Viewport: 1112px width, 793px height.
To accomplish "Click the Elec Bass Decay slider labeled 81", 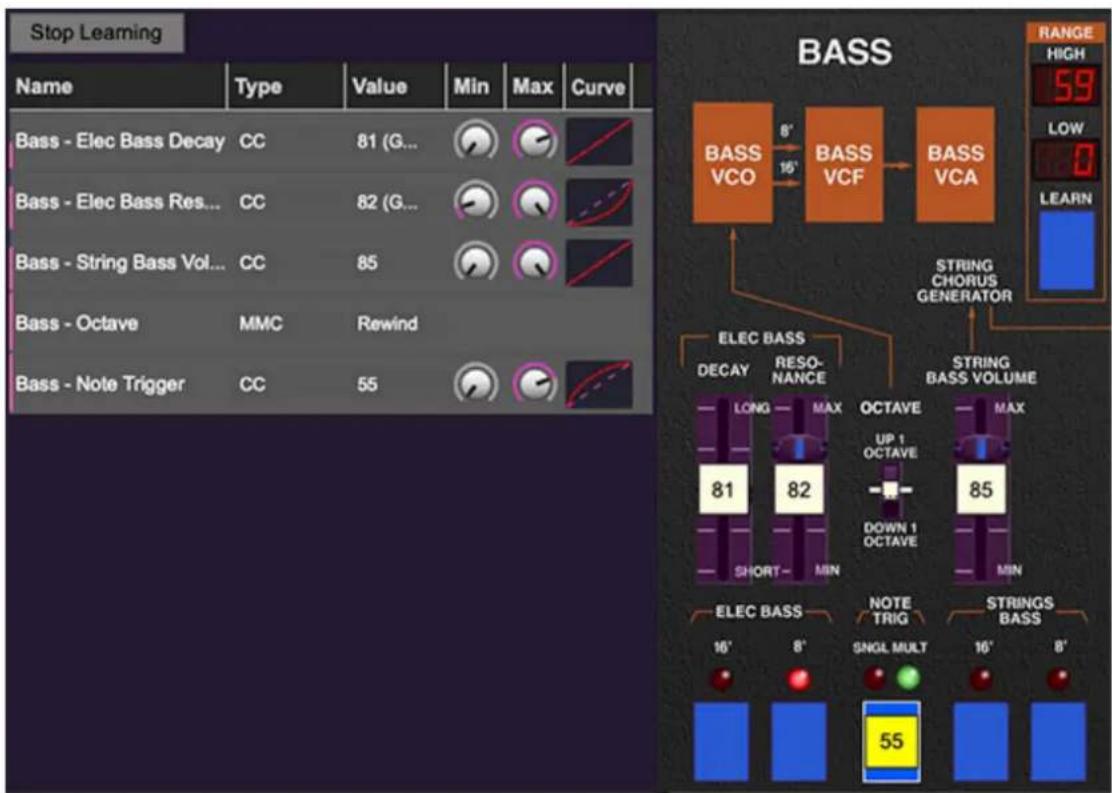I will pyautogui.click(x=723, y=489).
